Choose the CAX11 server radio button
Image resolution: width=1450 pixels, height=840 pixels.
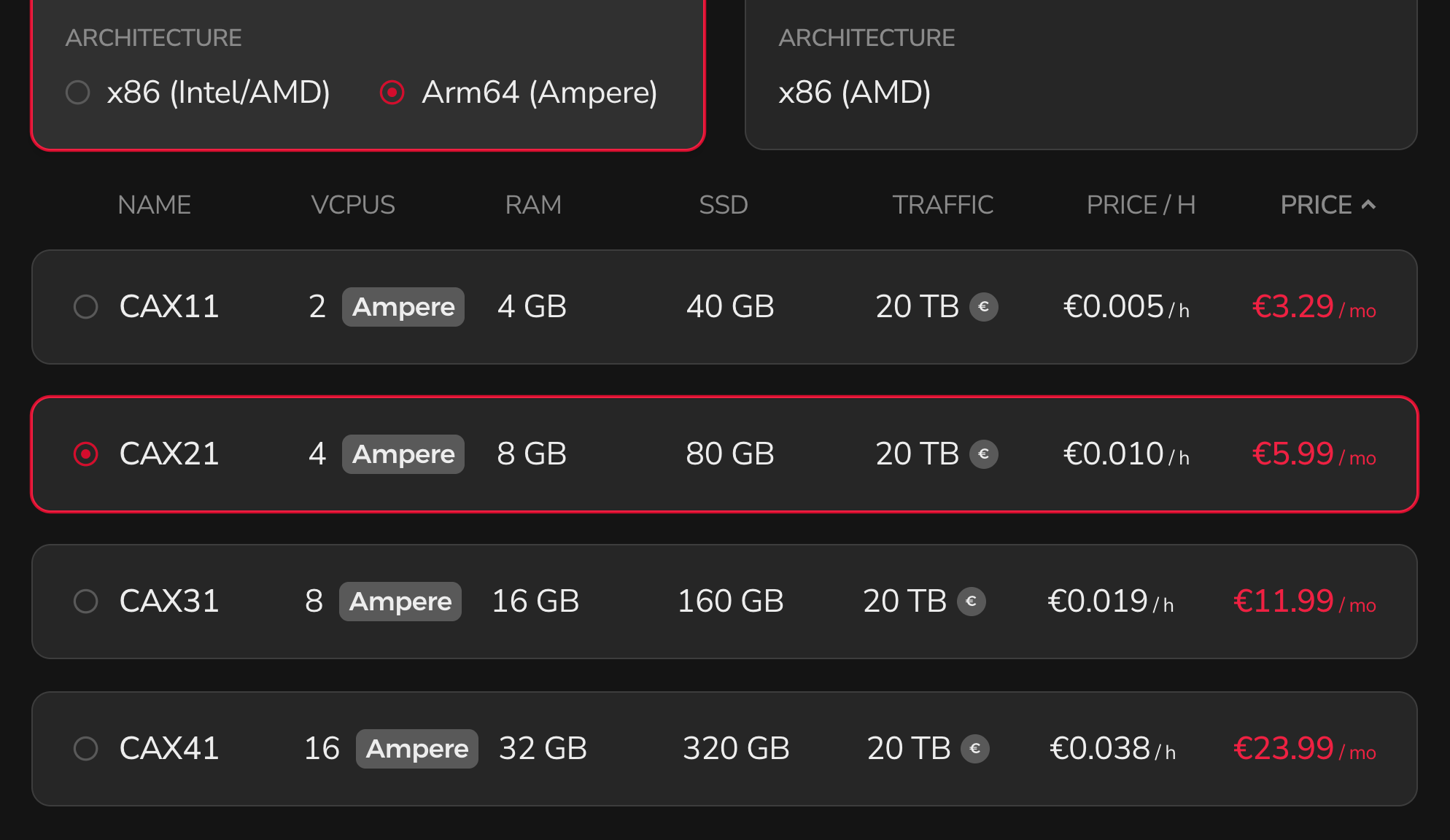point(86,307)
